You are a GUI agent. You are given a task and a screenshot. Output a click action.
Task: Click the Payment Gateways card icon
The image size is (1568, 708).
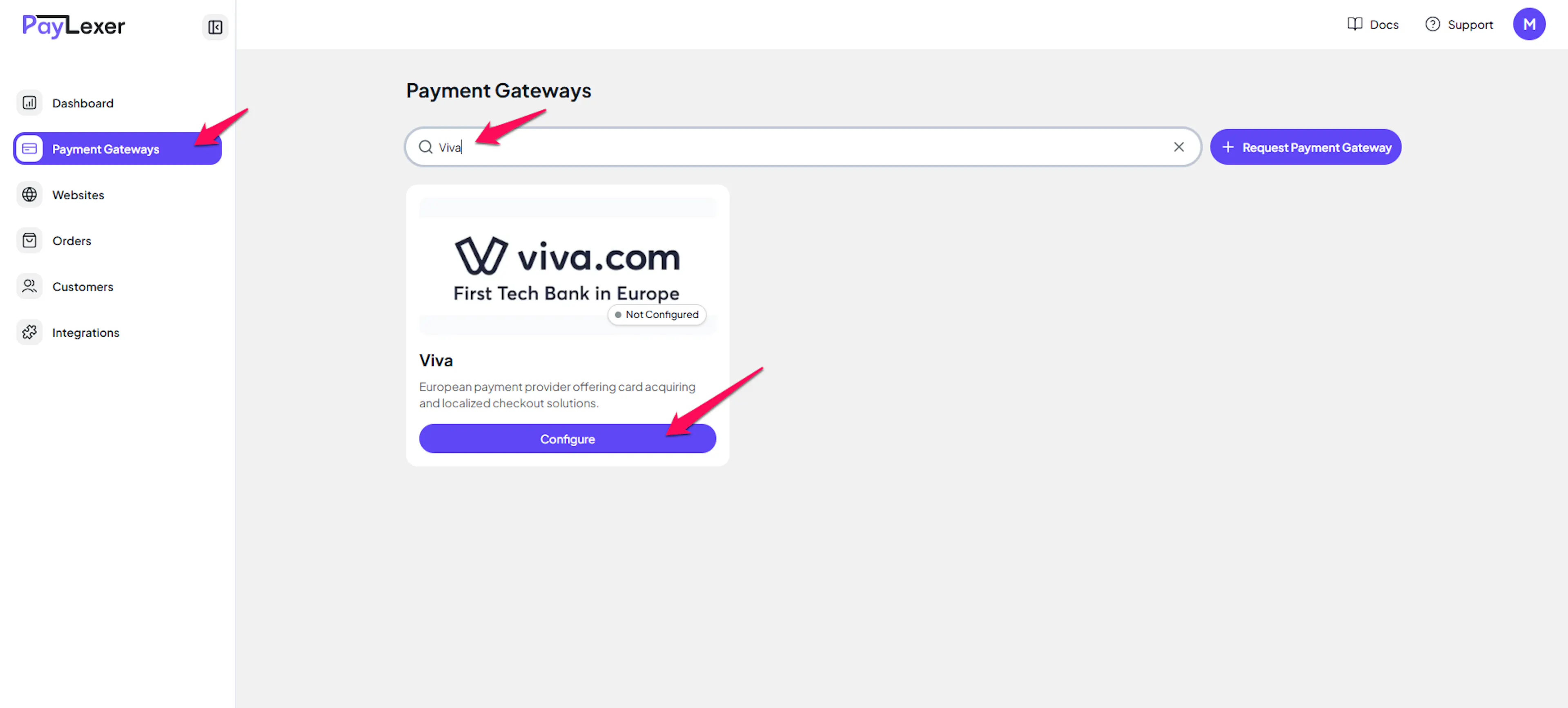29,149
